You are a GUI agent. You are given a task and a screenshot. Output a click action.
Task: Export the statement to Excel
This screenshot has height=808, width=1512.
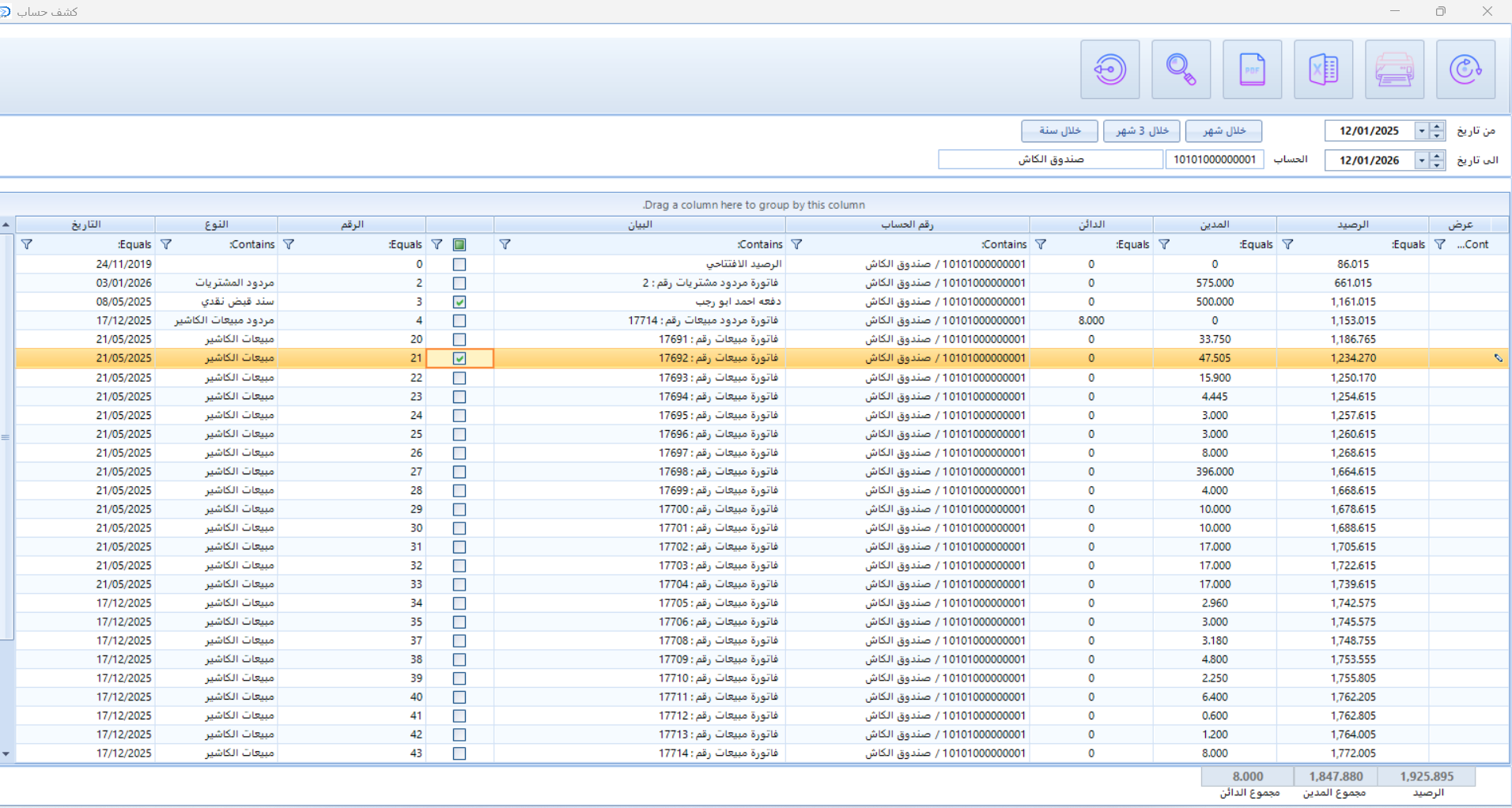pyautogui.click(x=1323, y=70)
